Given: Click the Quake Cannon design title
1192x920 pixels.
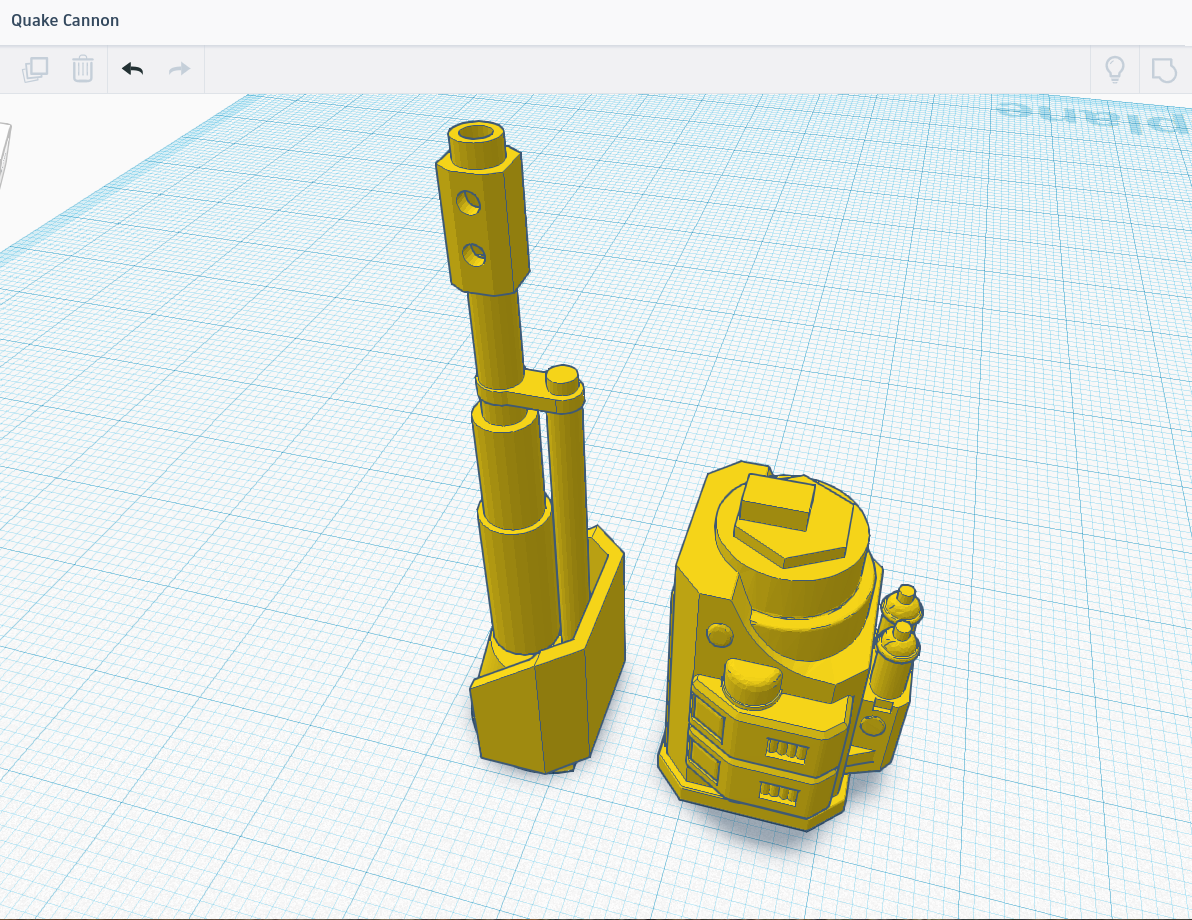Looking at the screenshot, I should pyautogui.click(x=65, y=20).
